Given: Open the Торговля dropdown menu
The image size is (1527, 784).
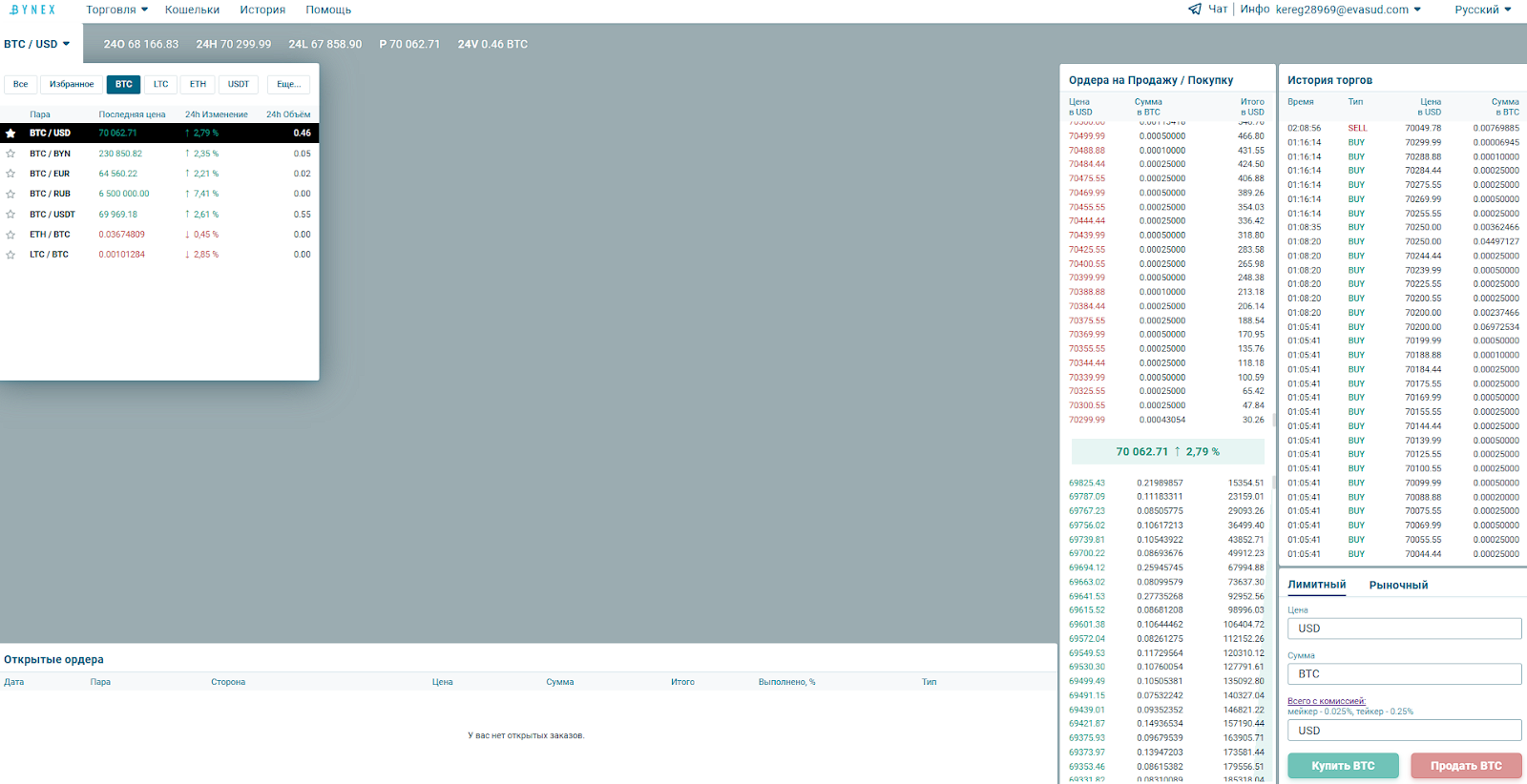Looking at the screenshot, I should pos(116,10).
